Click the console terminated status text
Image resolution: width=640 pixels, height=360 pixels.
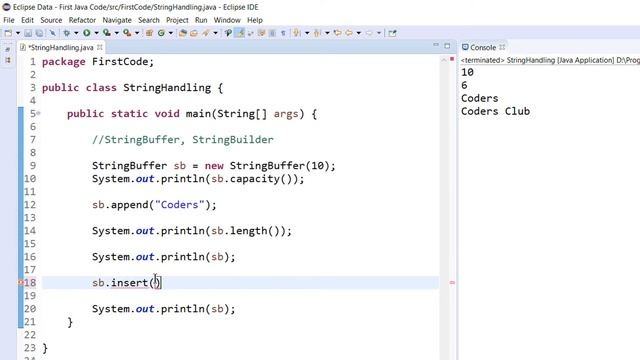(550, 60)
